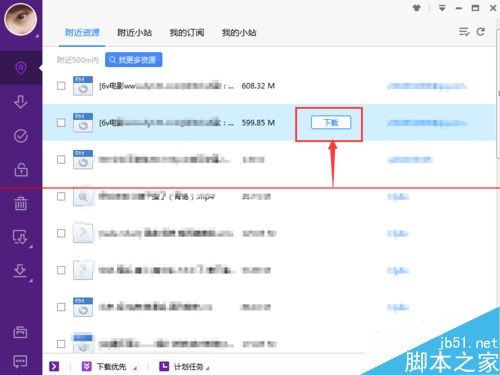The image size is (500, 375).
Task: Open the downloading tasks arrow icon in the sidebar
Action: click(x=21, y=102)
